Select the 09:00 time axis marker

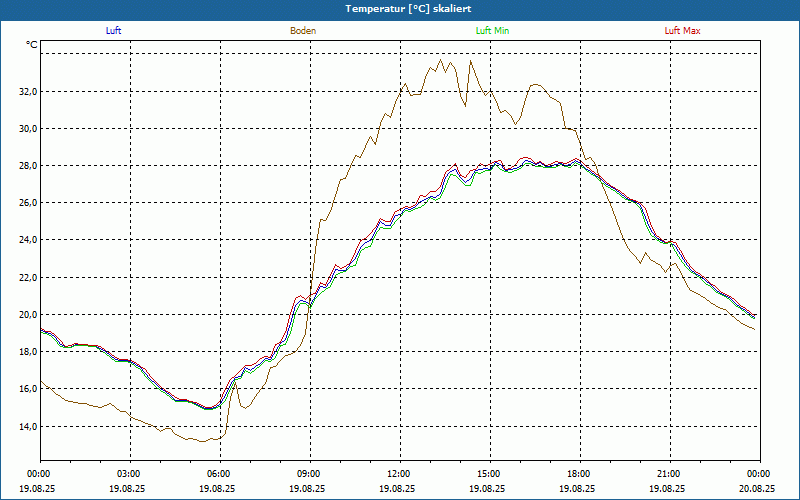309,473
